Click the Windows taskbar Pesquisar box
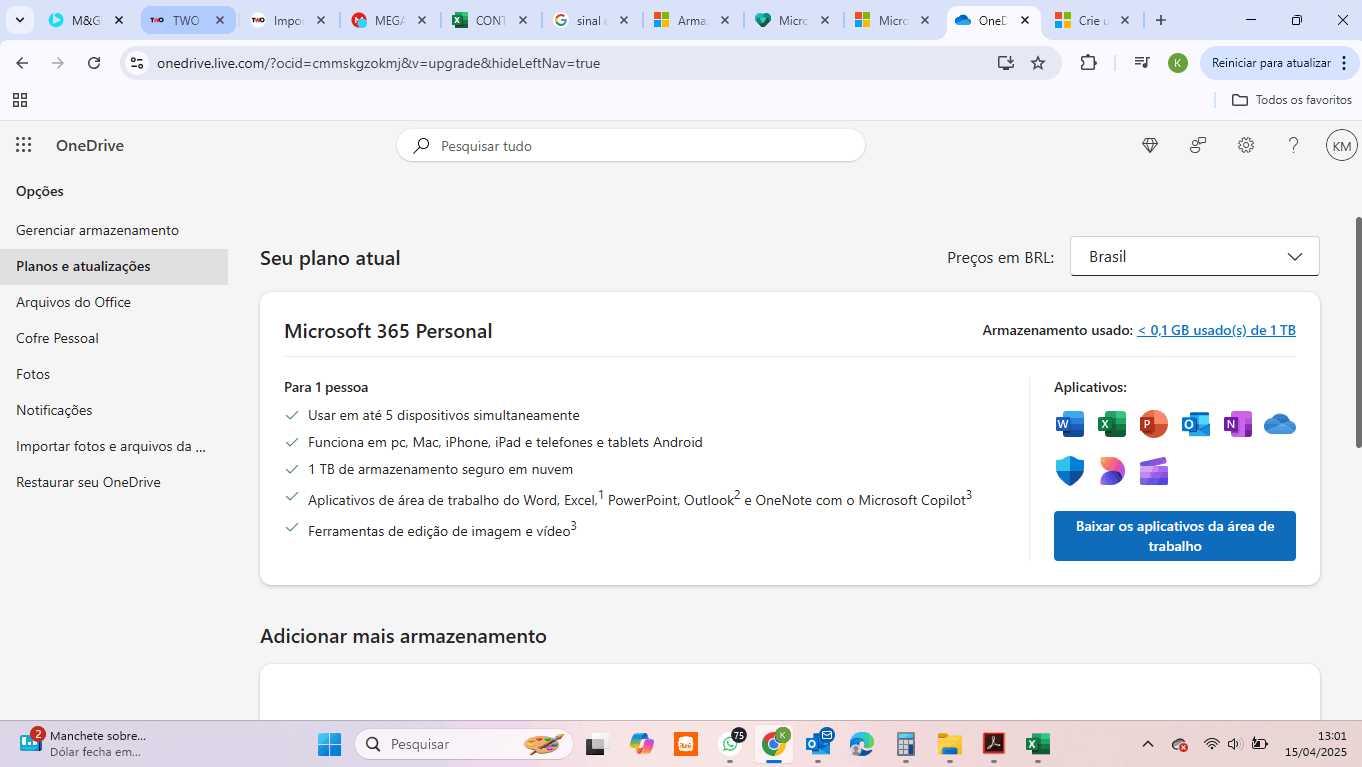 click(x=464, y=744)
